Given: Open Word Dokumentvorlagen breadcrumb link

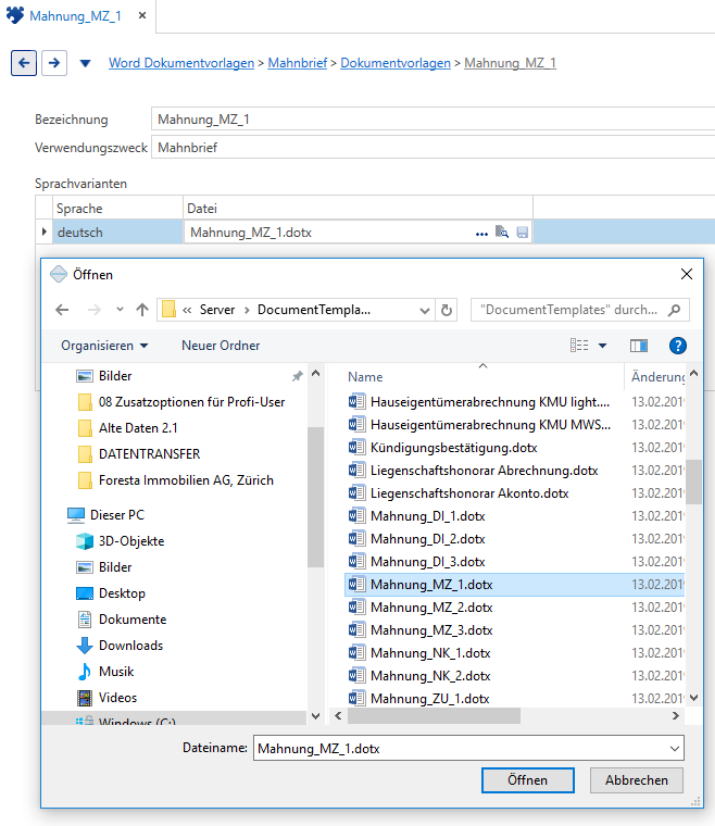Looking at the screenshot, I should (181, 63).
